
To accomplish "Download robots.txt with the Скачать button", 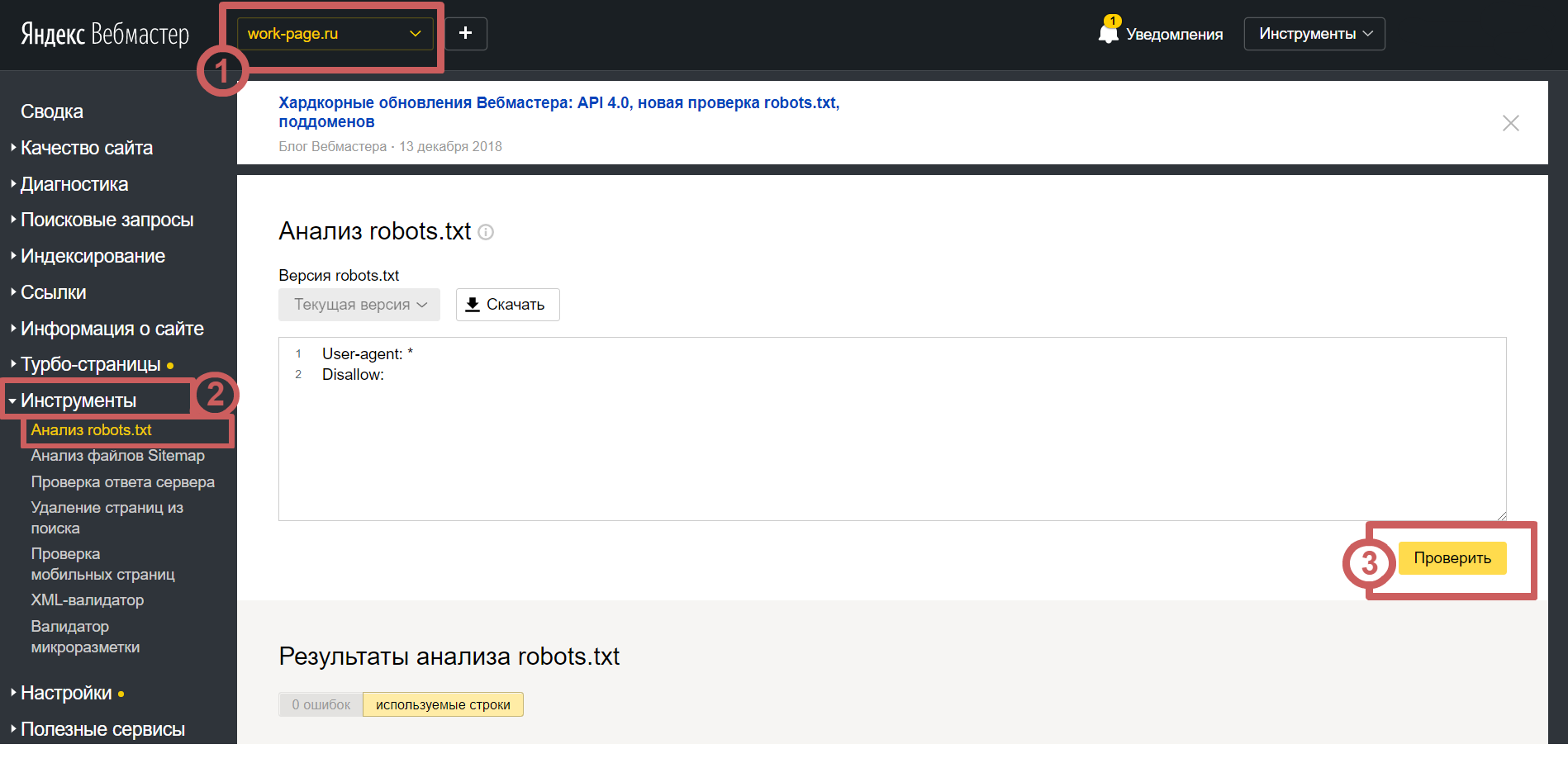I will pyautogui.click(x=507, y=305).
